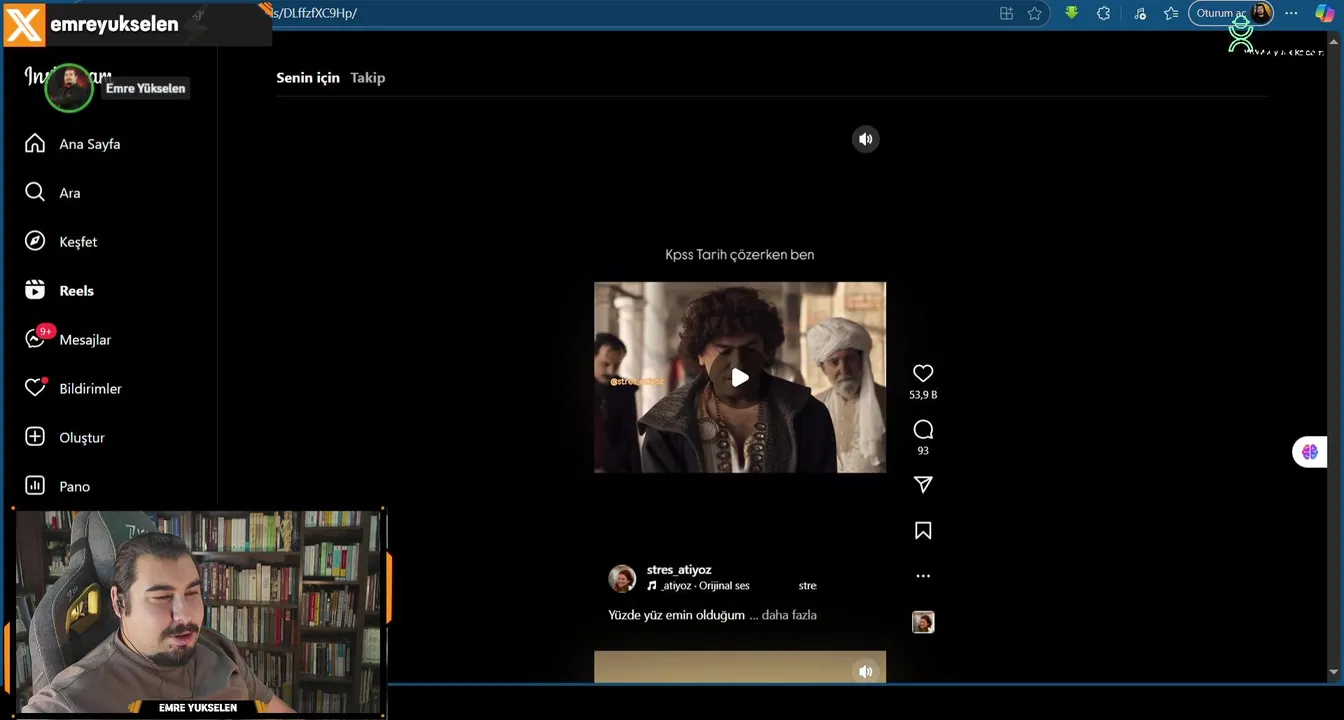Click the scrollbar up arrow
The height and width of the screenshot is (720, 1344).
(1334, 42)
